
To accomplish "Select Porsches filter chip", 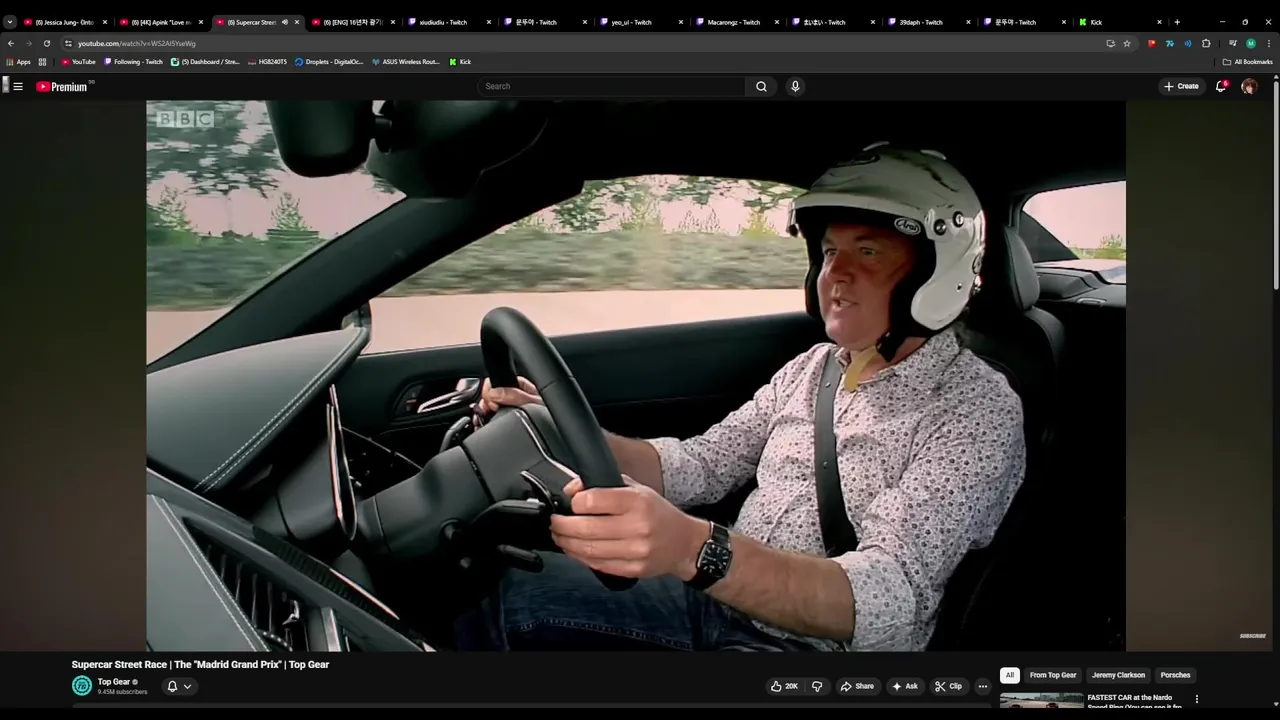I will click(1175, 675).
